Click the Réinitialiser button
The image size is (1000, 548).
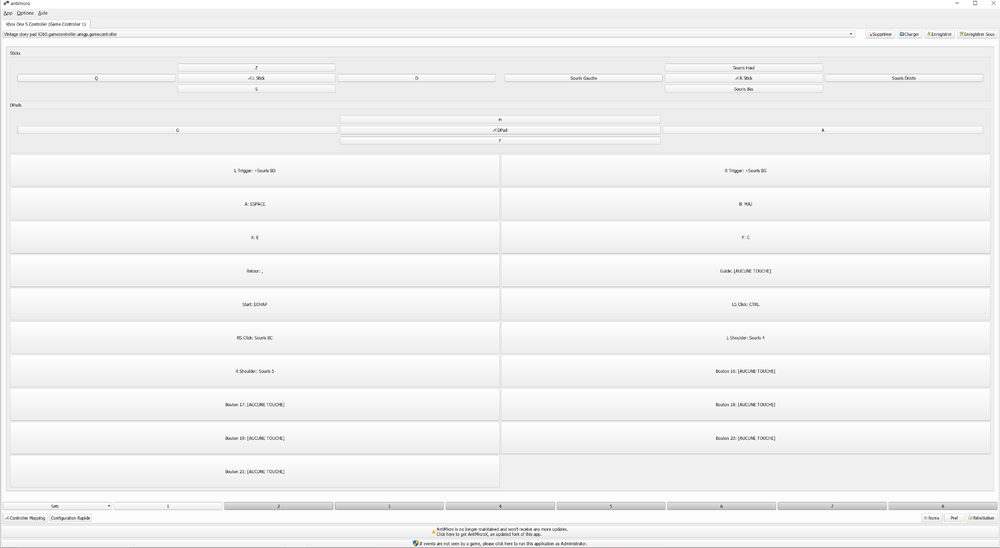[980, 518]
